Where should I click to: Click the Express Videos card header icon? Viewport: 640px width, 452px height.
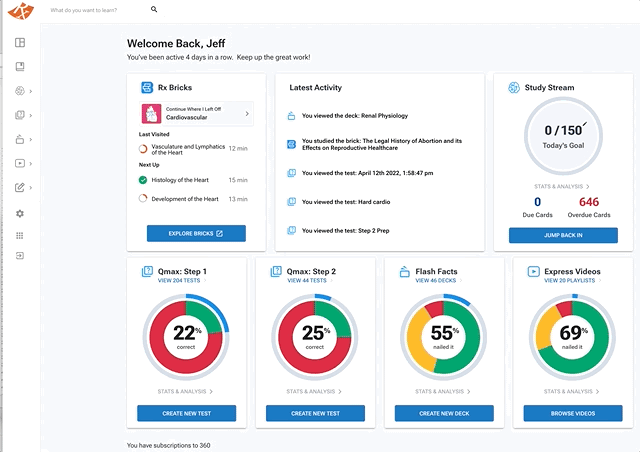[x=533, y=272]
